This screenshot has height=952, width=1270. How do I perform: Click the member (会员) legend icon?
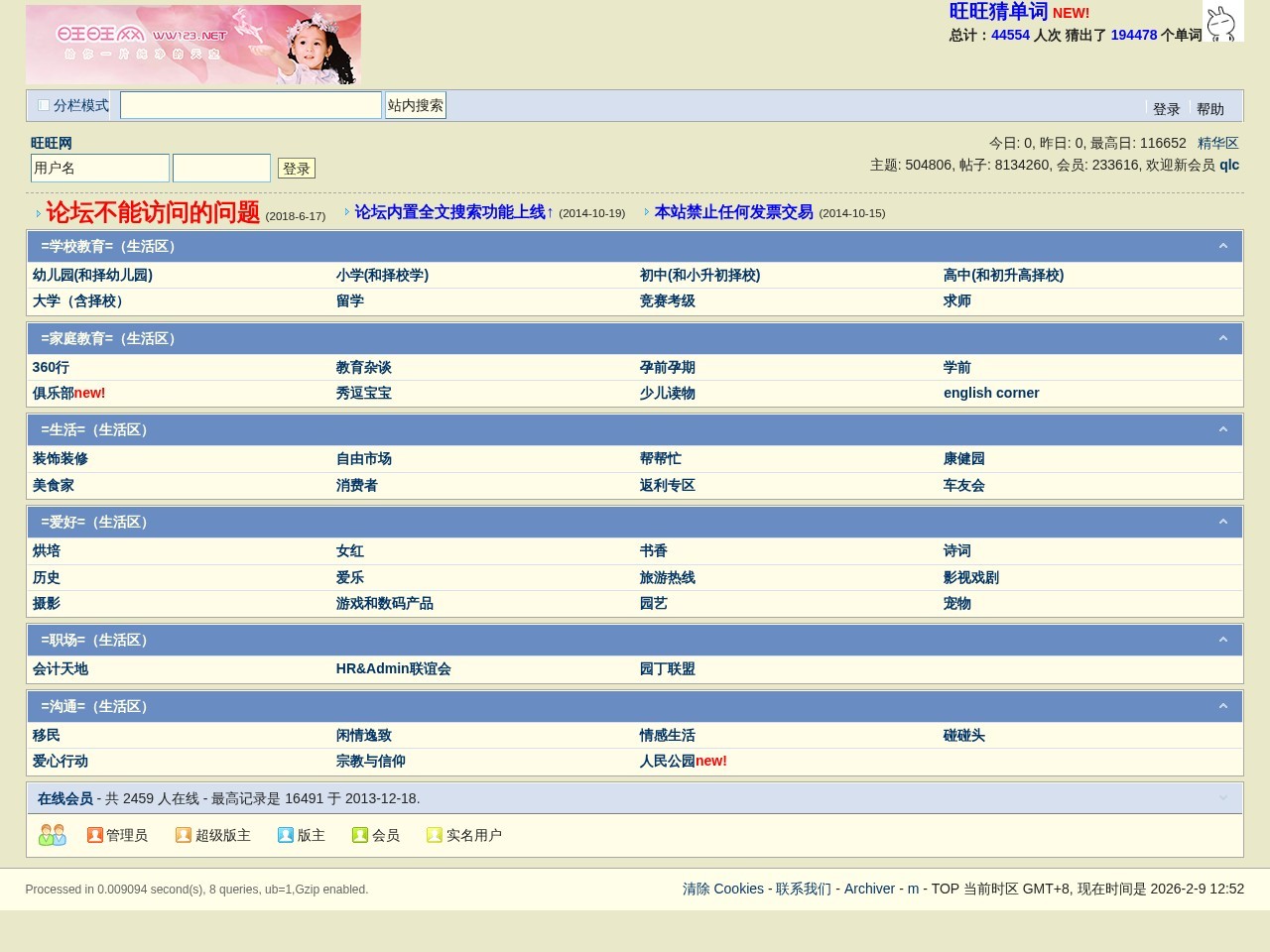coord(360,835)
